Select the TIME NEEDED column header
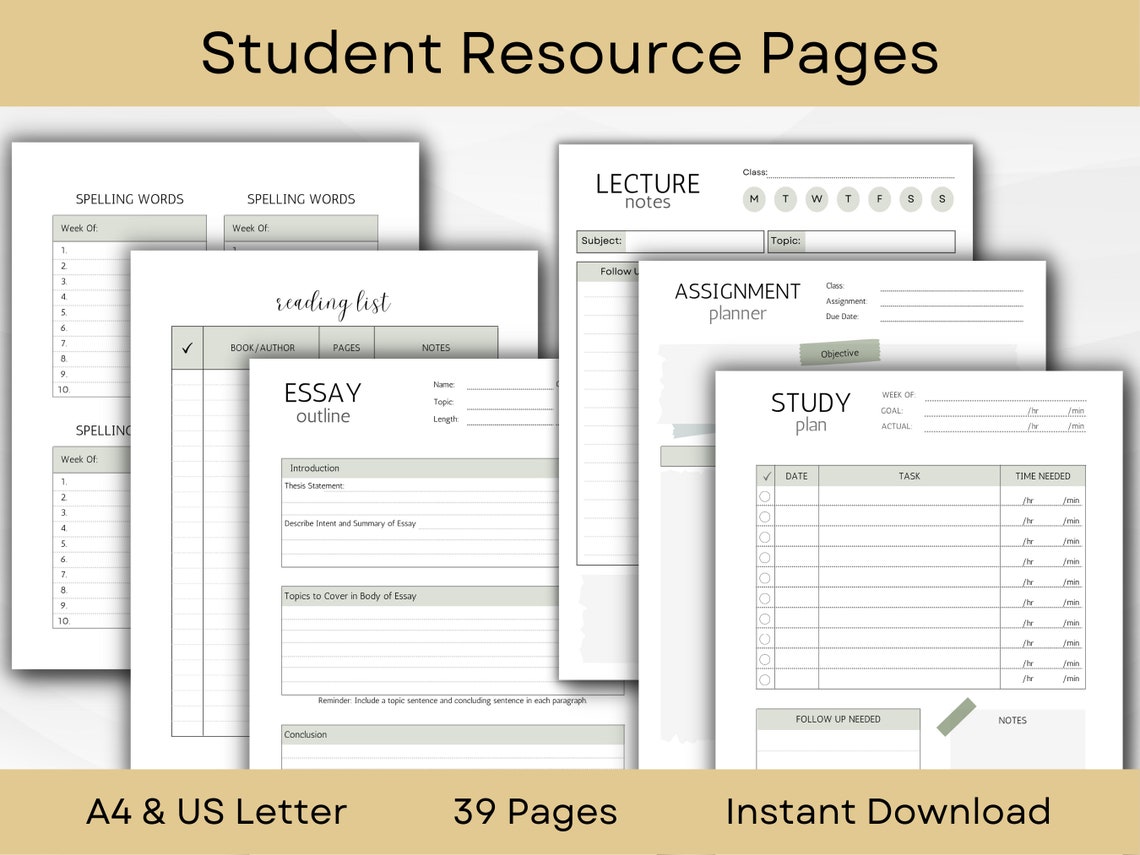The image size is (1140, 855). pos(1044,476)
